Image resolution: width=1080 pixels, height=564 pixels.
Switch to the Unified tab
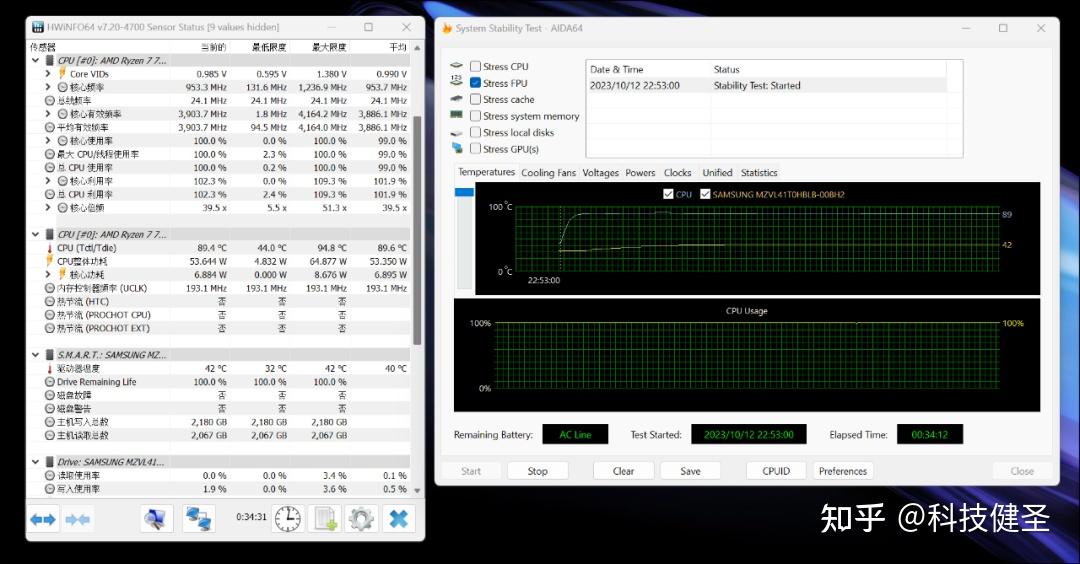pos(717,173)
